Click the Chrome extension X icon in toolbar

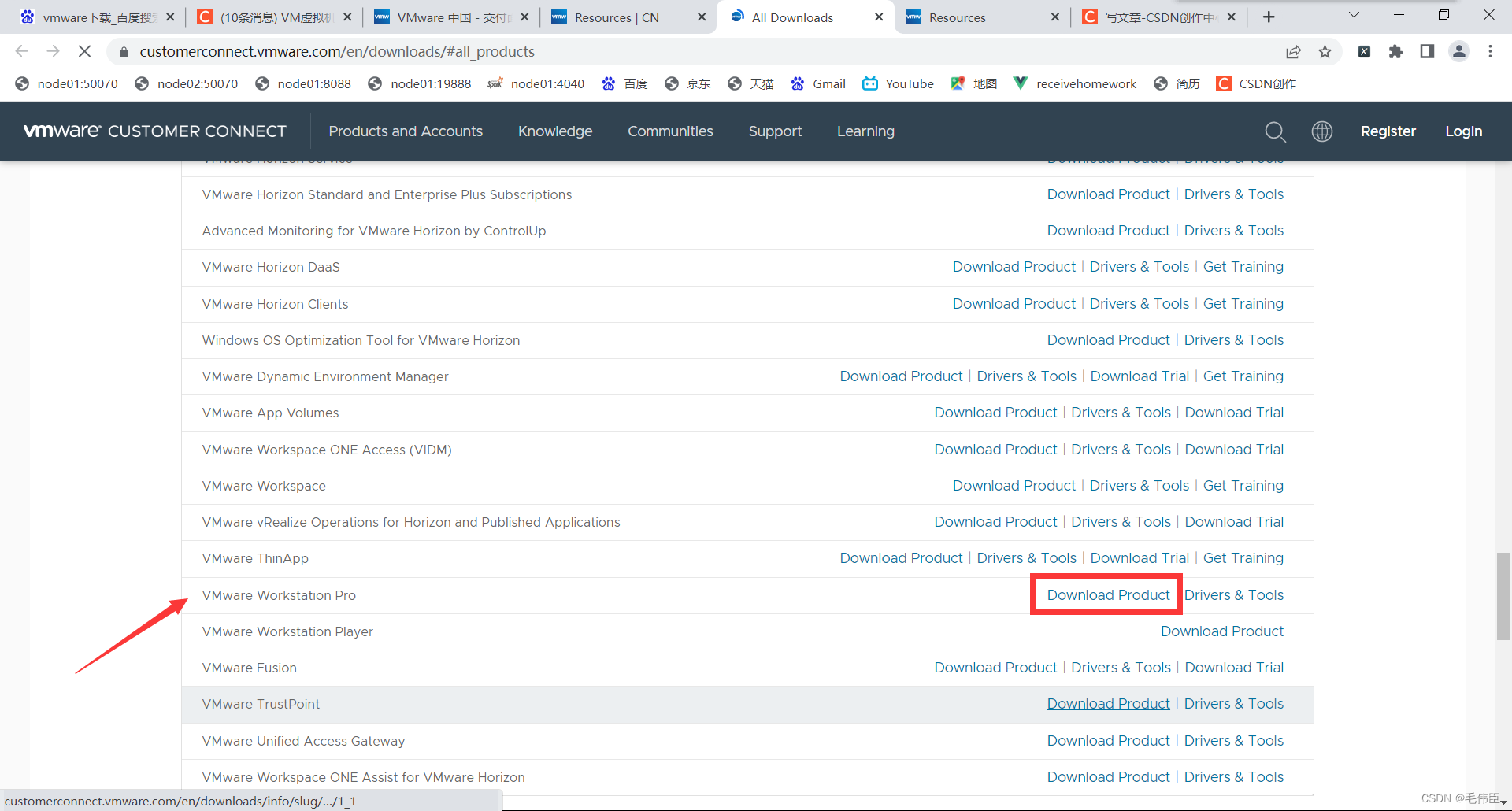[1364, 51]
